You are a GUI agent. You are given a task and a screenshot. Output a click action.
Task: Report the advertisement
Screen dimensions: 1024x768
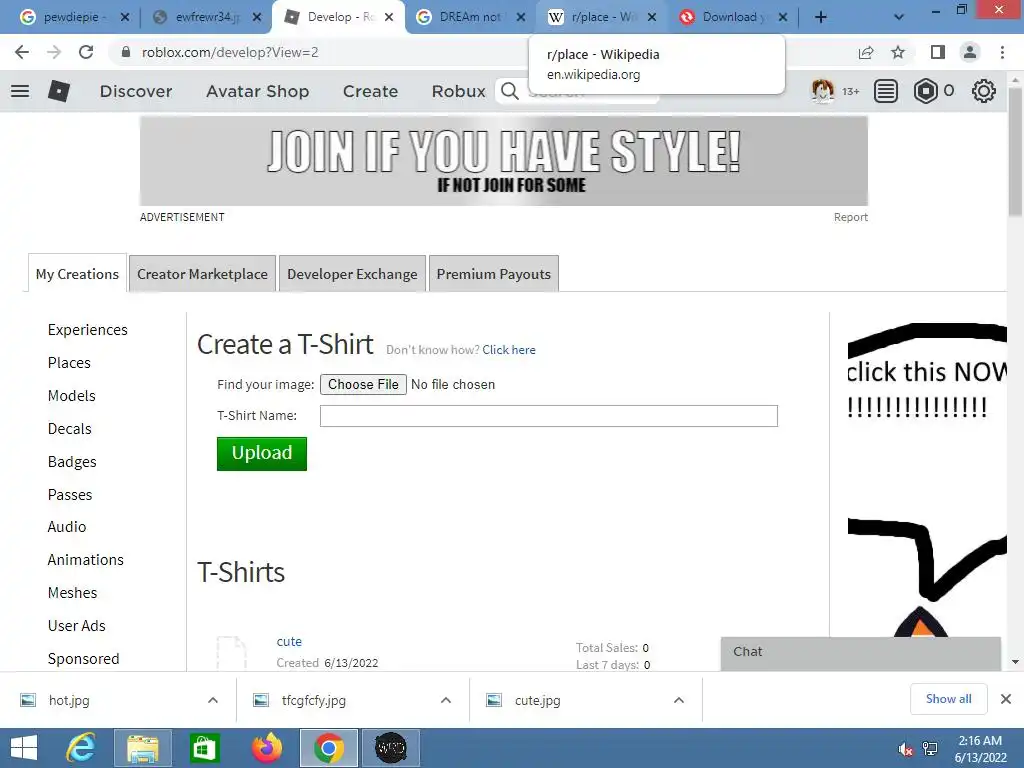[x=850, y=217]
